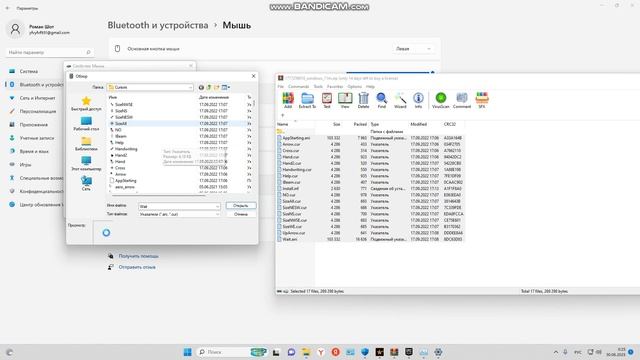Click WinRAR's Delete trash icon

[363, 100]
